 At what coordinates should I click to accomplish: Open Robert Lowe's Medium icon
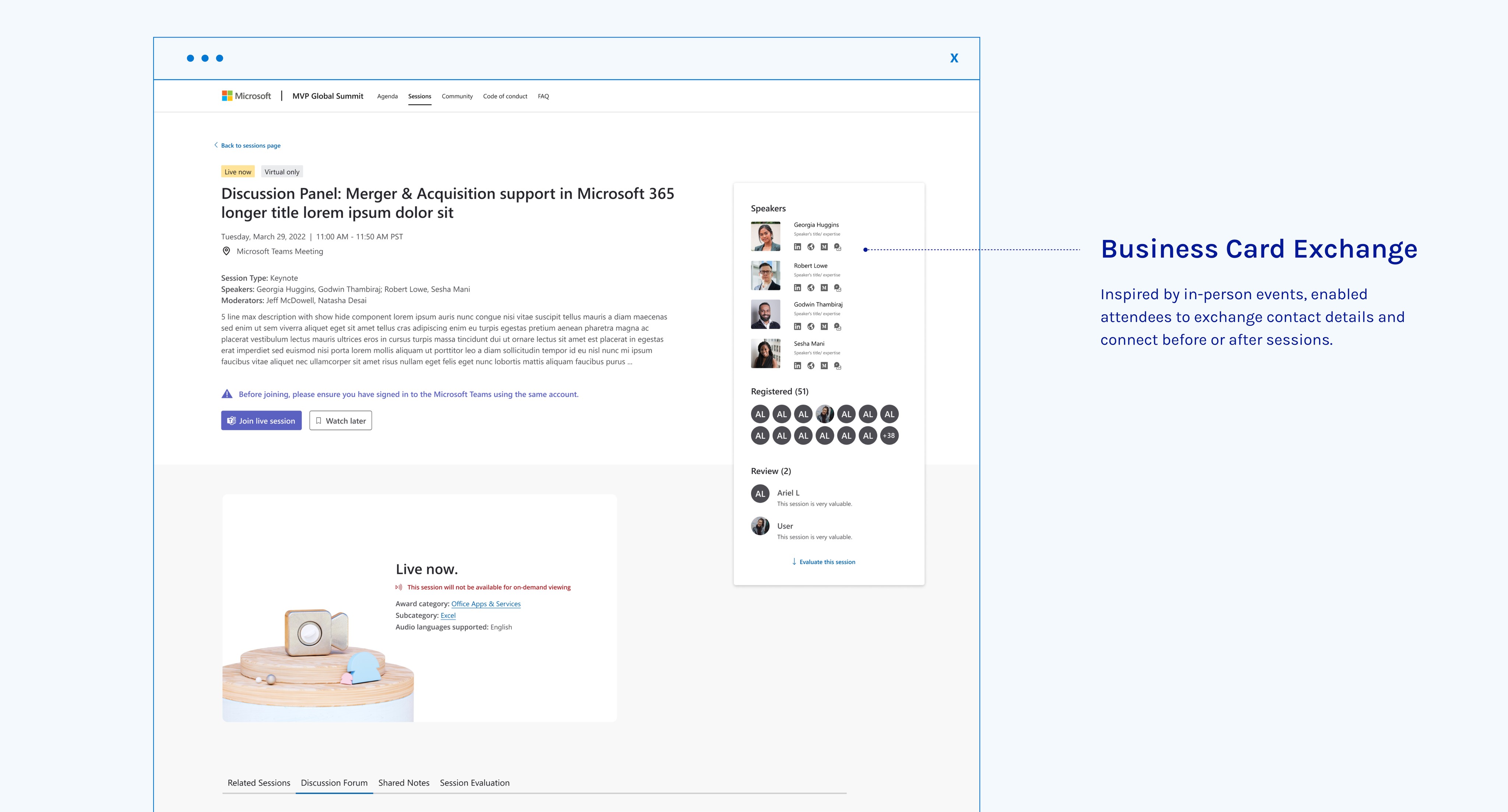pos(824,288)
